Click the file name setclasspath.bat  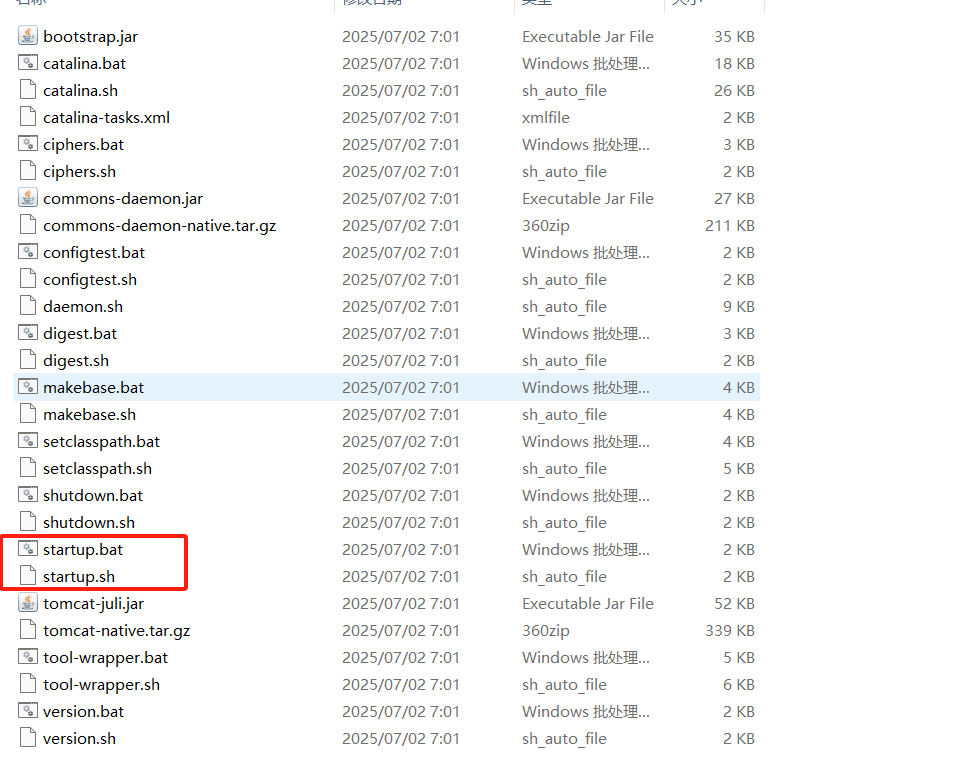101,442
